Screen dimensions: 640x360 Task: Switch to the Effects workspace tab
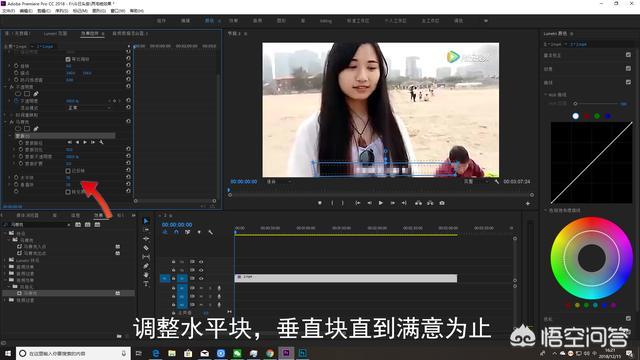[233, 21]
